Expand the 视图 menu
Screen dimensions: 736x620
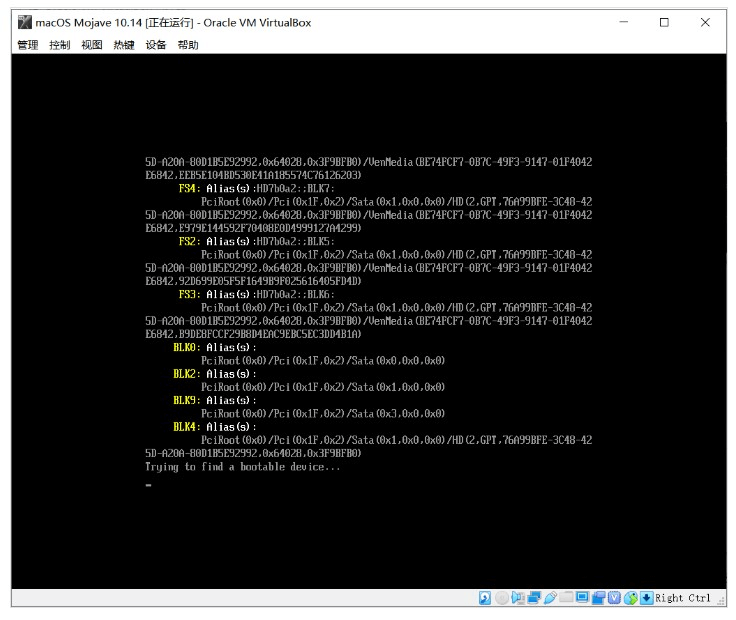click(x=92, y=45)
